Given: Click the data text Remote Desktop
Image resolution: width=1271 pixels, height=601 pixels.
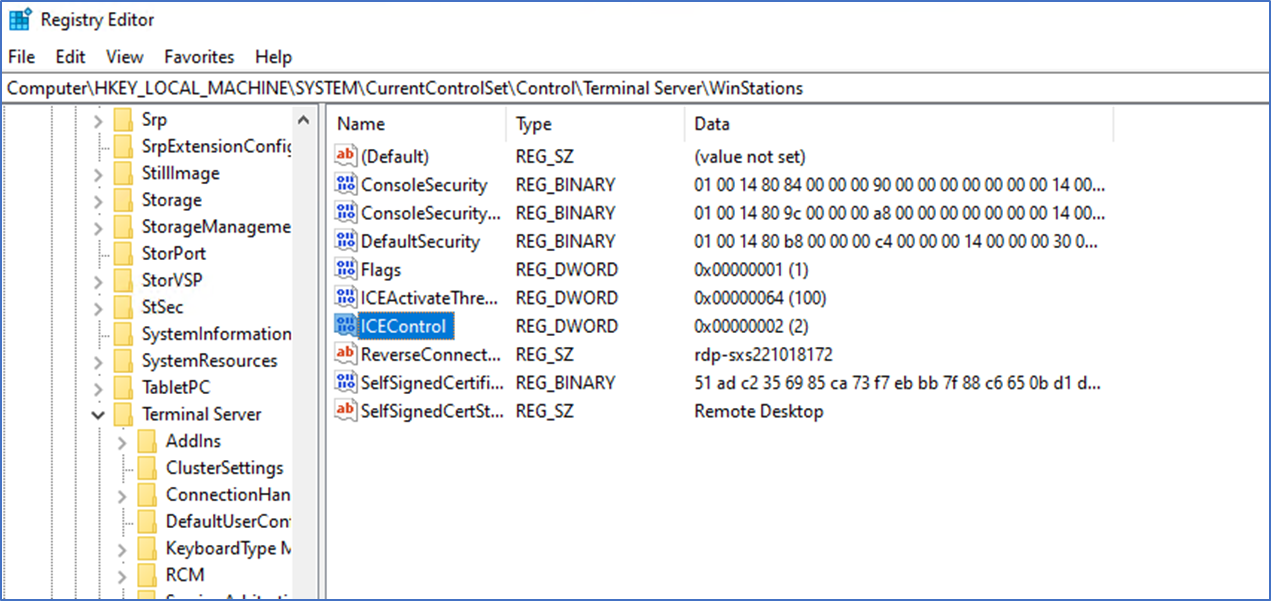Looking at the screenshot, I should tap(758, 410).
